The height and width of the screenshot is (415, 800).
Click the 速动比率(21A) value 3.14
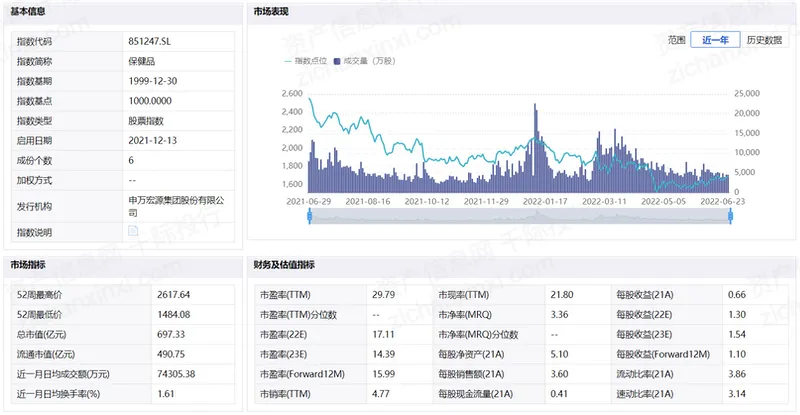[x=737, y=394]
